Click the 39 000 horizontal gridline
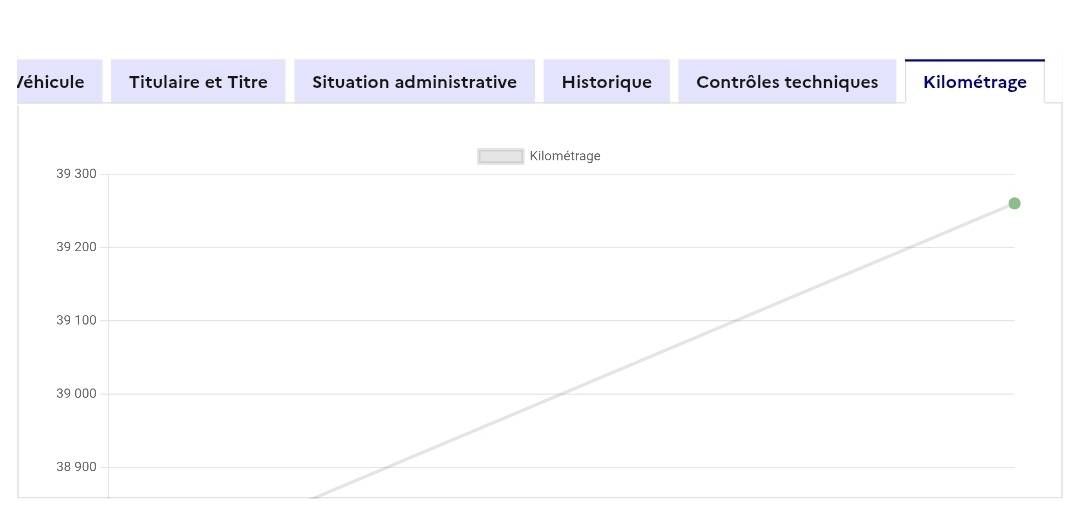This screenshot has width=1080, height=531. tap(300, 394)
